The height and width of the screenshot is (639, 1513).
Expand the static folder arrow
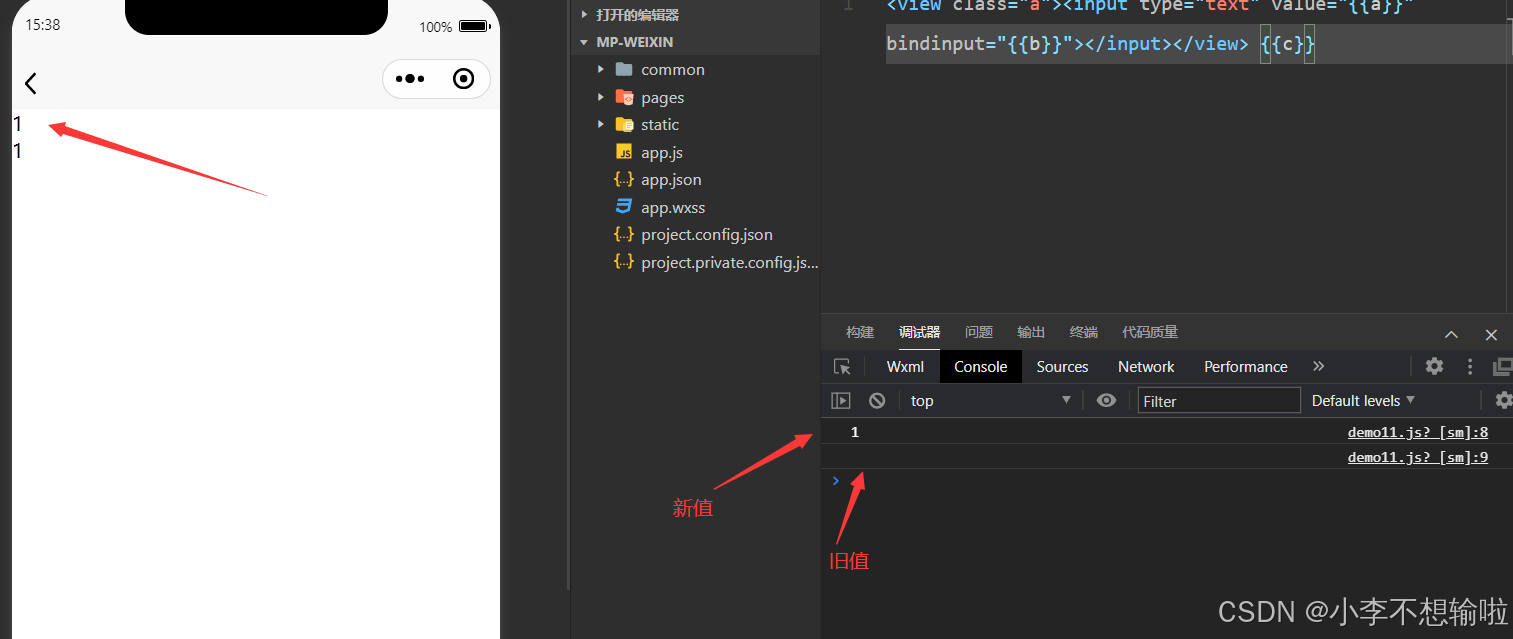[600, 124]
